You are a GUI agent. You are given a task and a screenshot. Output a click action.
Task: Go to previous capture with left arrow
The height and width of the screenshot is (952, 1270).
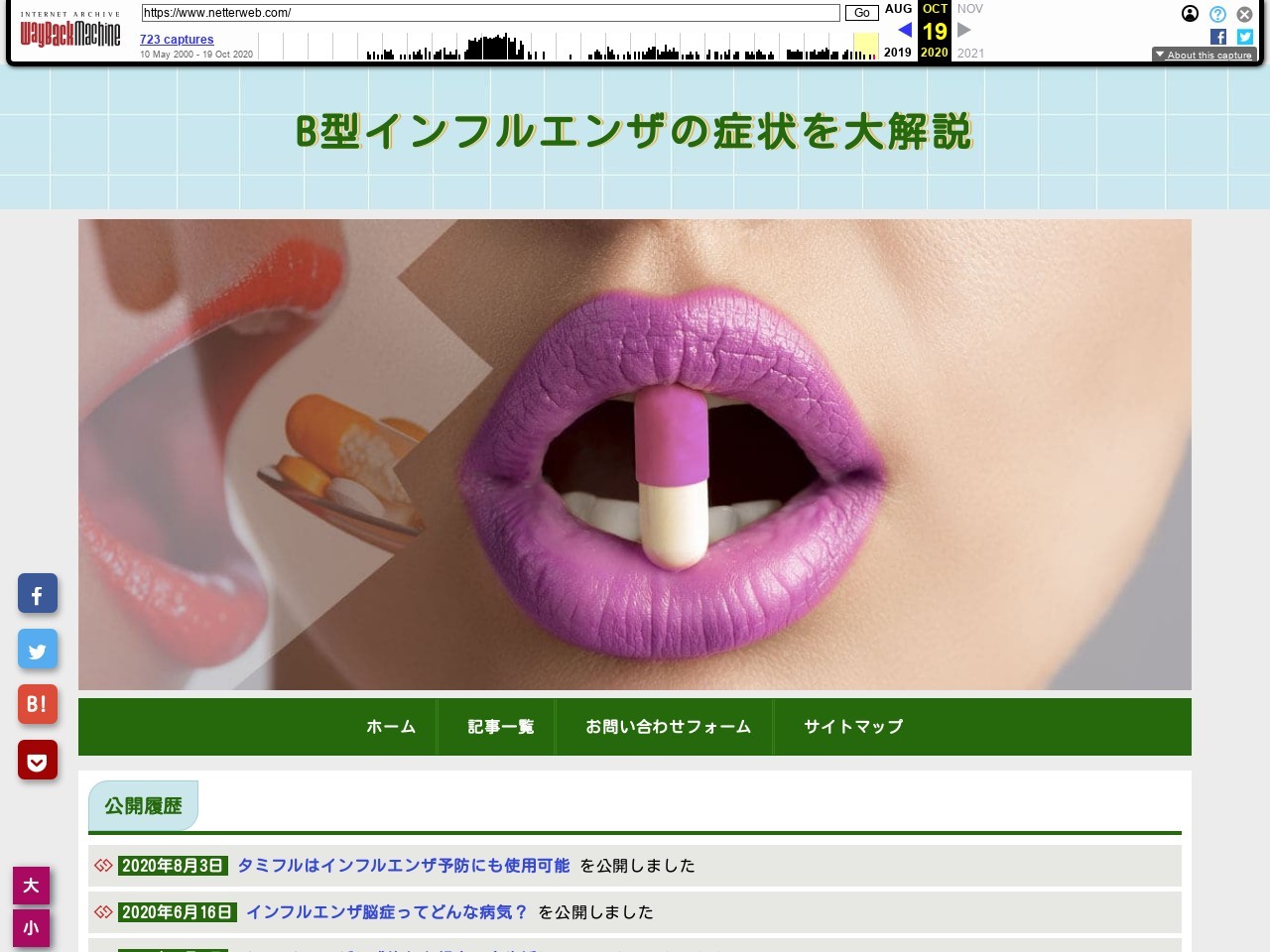tap(904, 30)
